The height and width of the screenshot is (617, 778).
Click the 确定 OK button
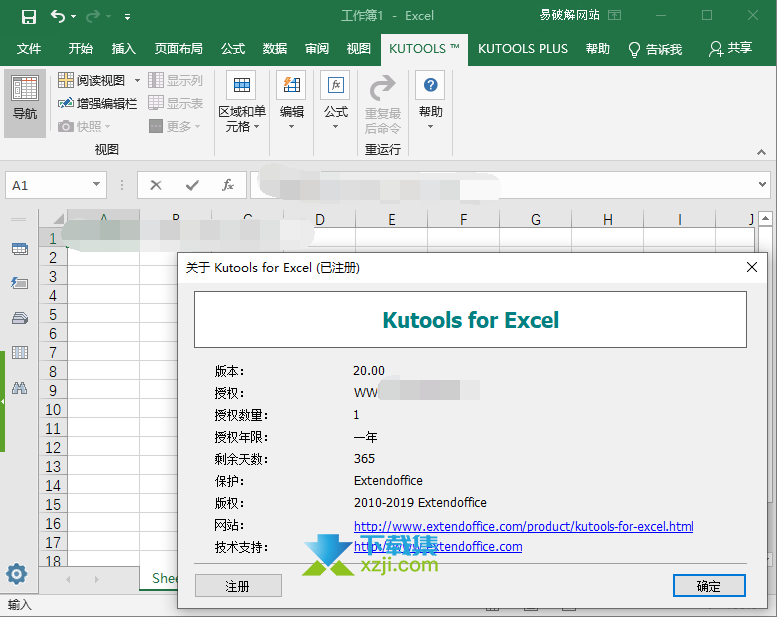(709, 586)
